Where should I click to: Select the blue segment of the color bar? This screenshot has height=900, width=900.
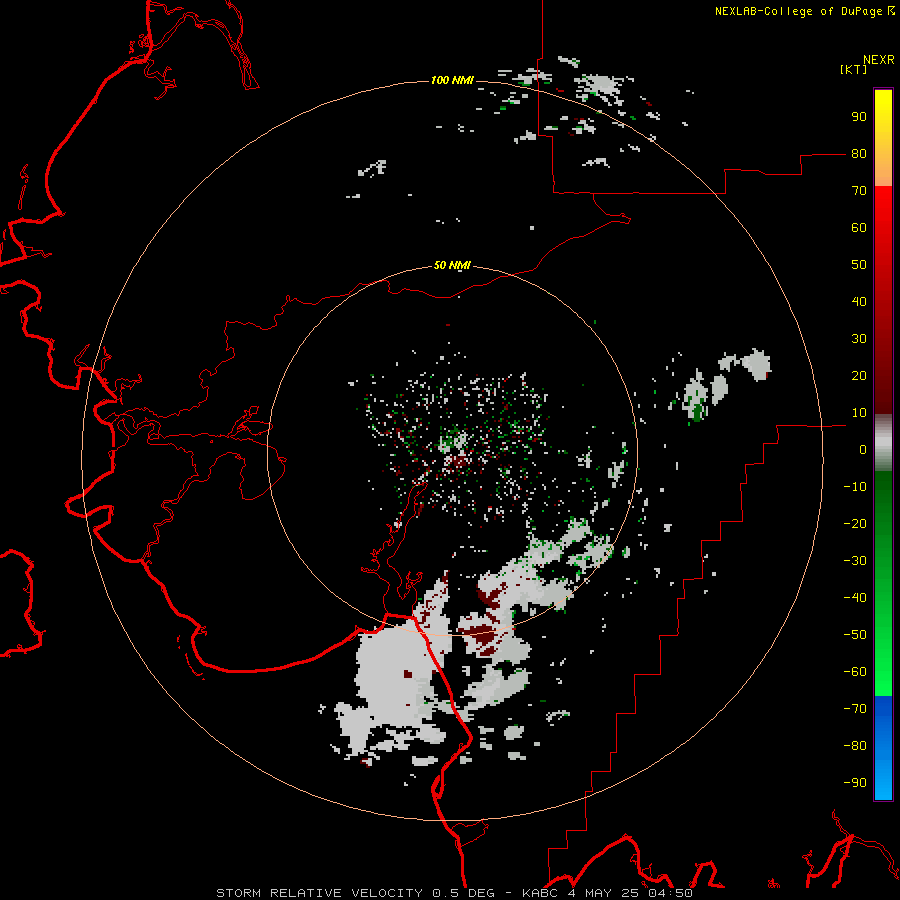point(883,748)
